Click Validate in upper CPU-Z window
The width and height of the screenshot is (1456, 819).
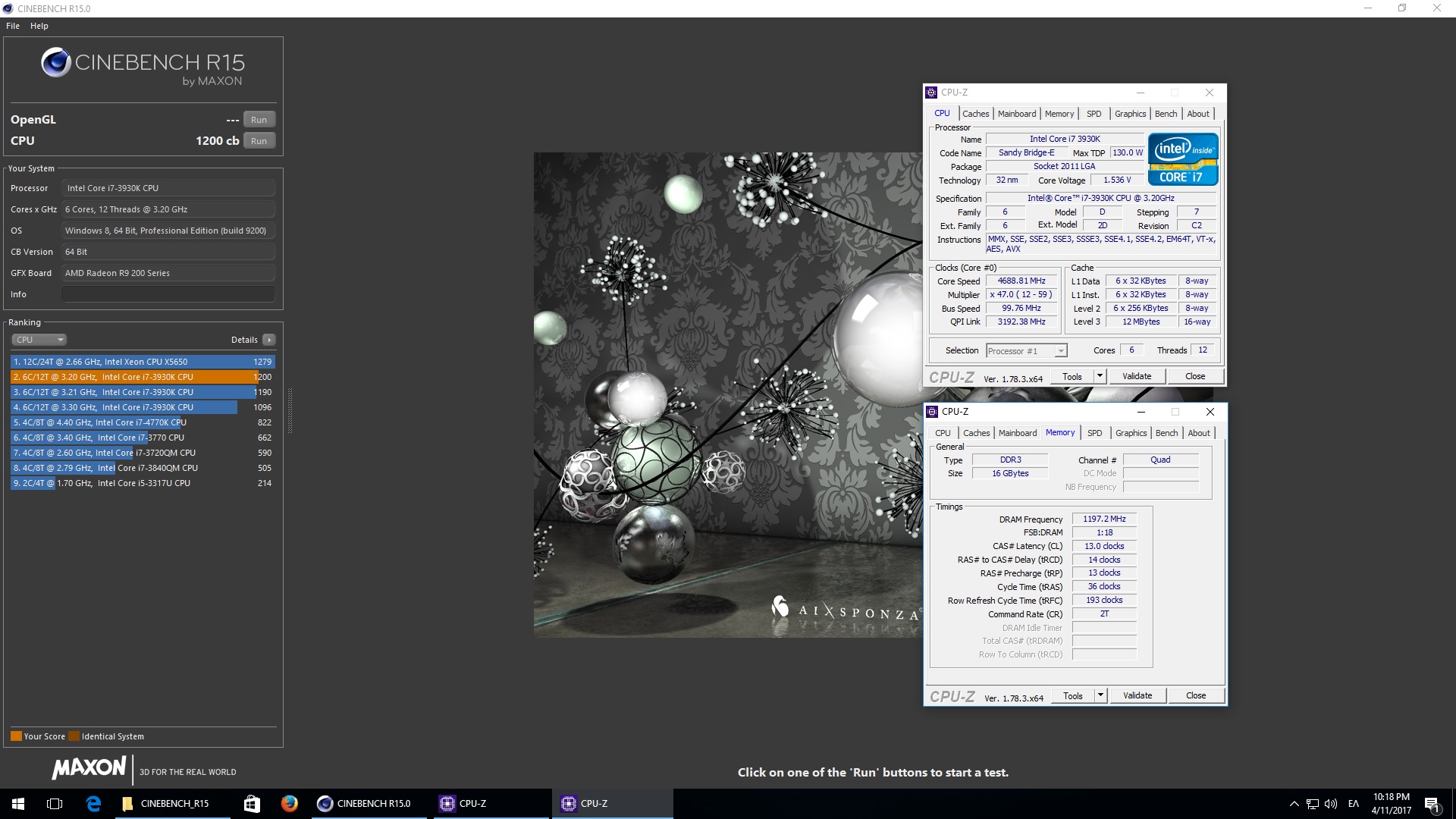coord(1137,377)
